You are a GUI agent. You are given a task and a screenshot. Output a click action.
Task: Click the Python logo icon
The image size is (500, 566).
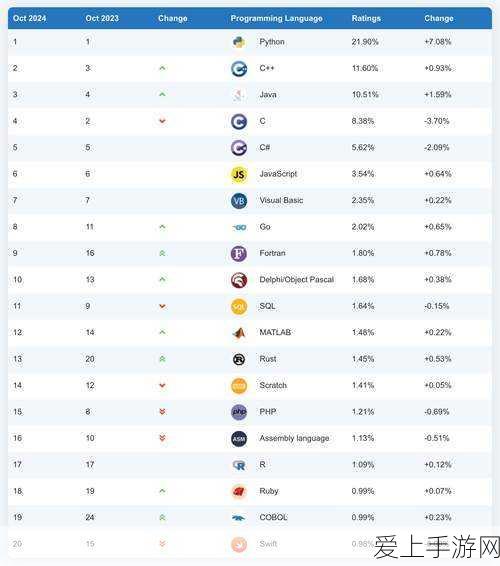[239, 42]
